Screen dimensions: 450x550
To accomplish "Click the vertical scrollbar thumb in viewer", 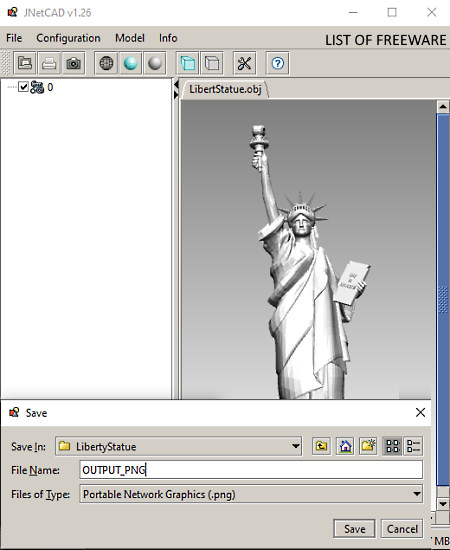I will point(443,300).
